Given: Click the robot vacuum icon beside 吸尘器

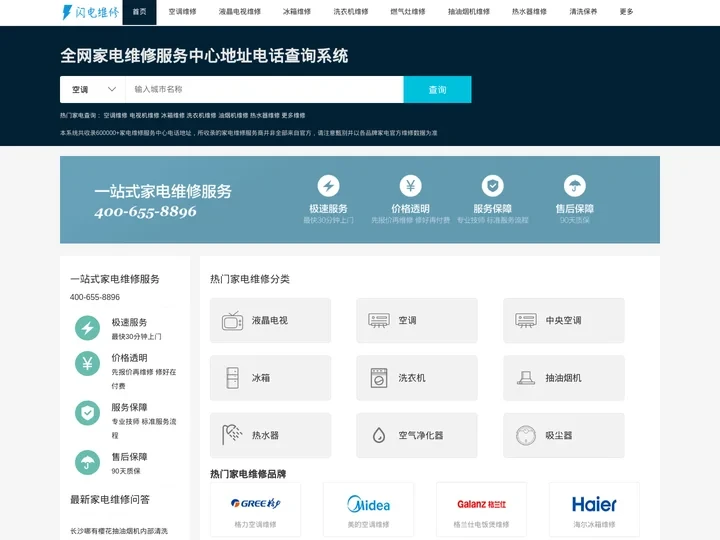Looking at the screenshot, I should pos(526,435).
